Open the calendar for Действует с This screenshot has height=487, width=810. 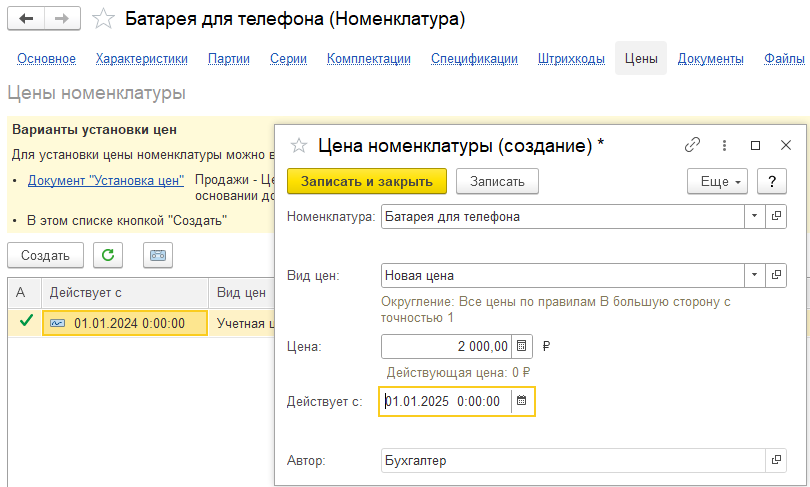[522, 401]
